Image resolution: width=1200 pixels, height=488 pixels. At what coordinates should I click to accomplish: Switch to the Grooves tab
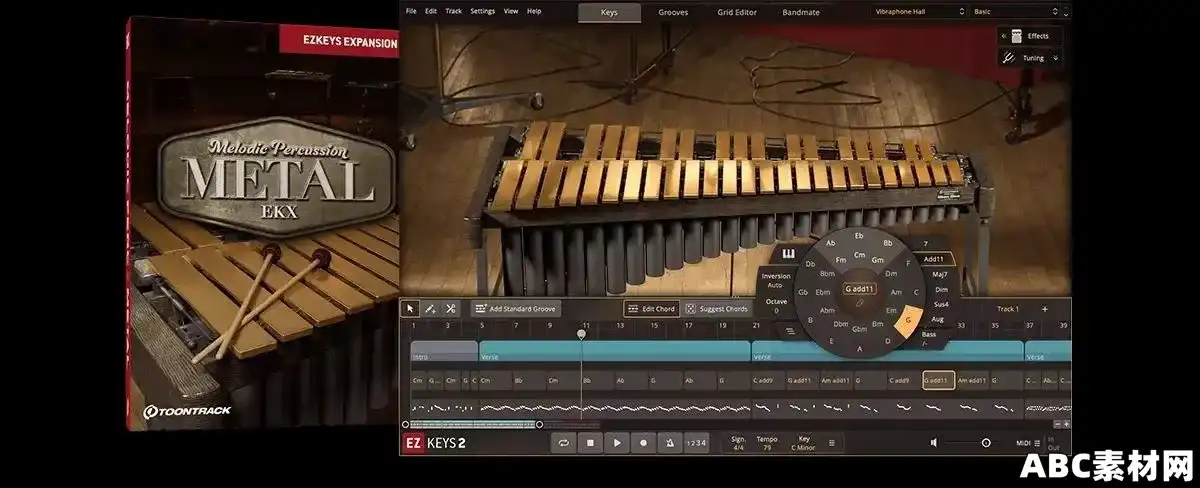[673, 12]
